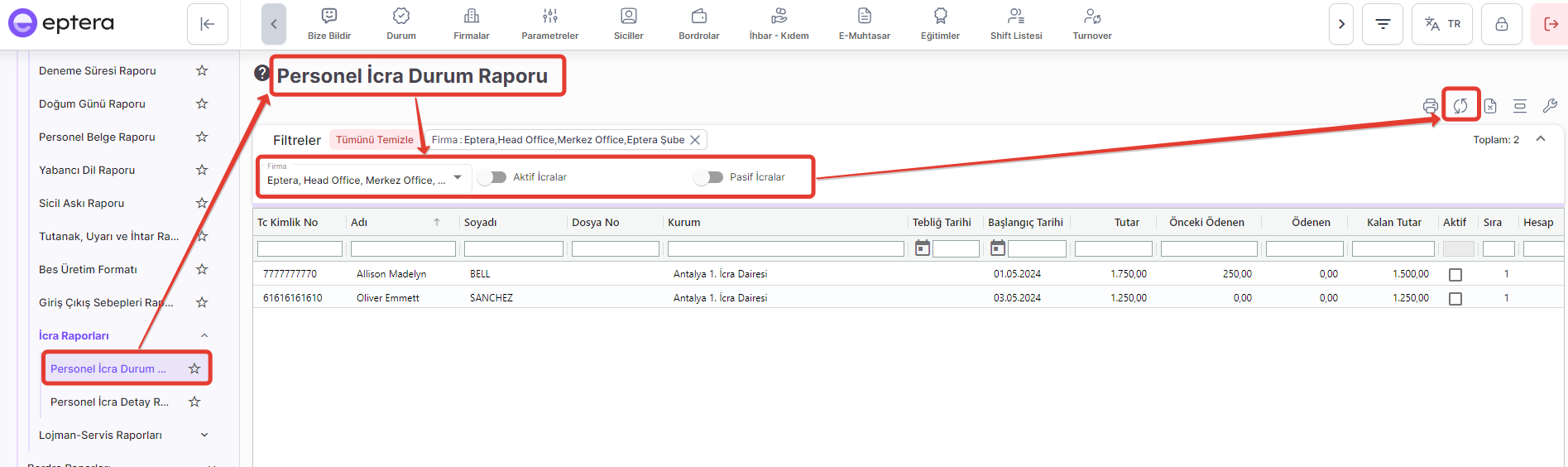
Task: Open the language selector TR icon
Action: coord(1441,24)
